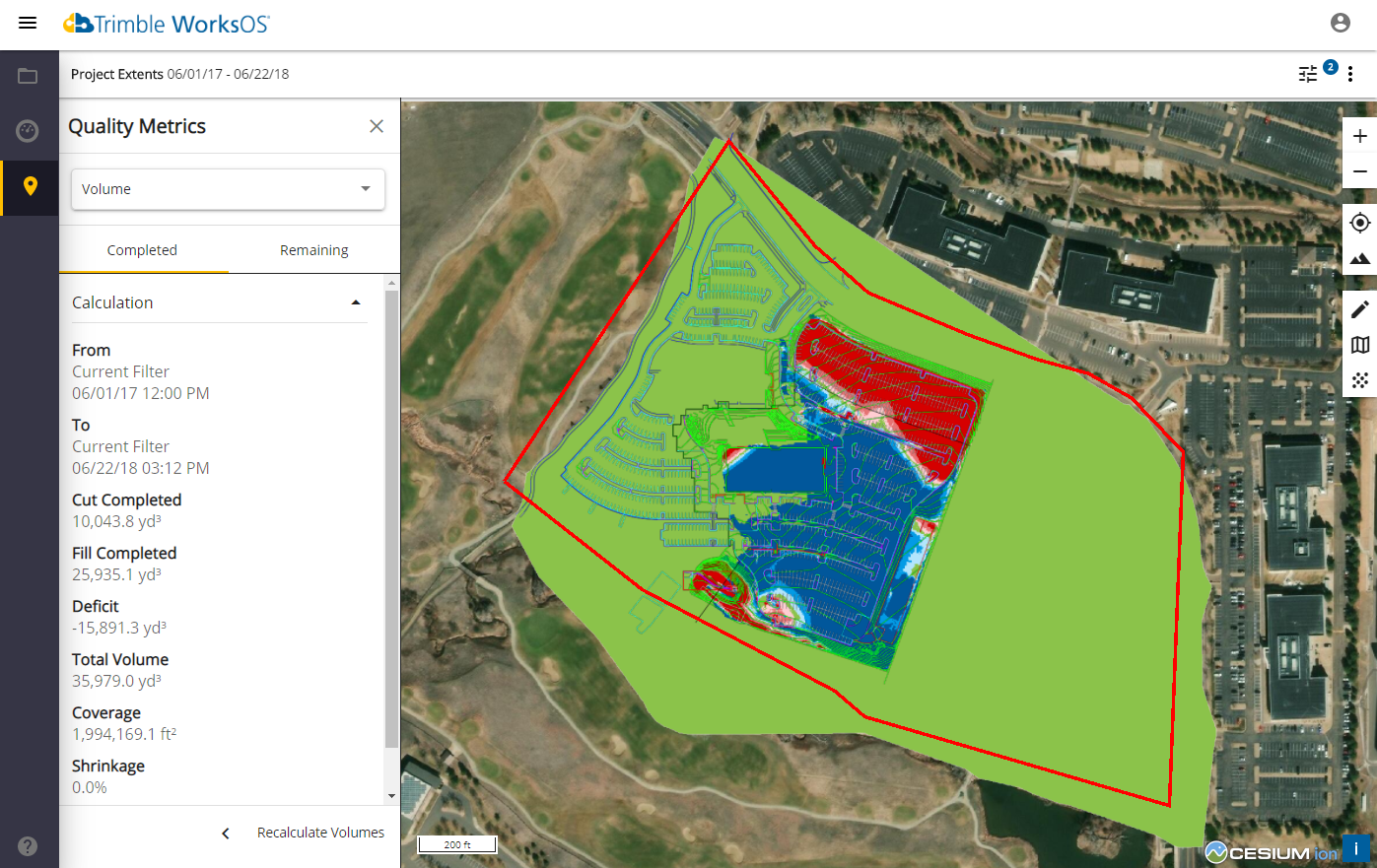Open the user account profile icon
Image resolution: width=1377 pixels, height=868 pixels.
(1340, 23)
